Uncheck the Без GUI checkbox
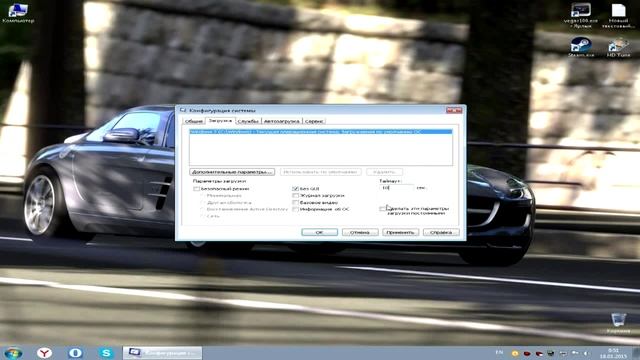Screen dimensions: 640x360 [295, 189]
